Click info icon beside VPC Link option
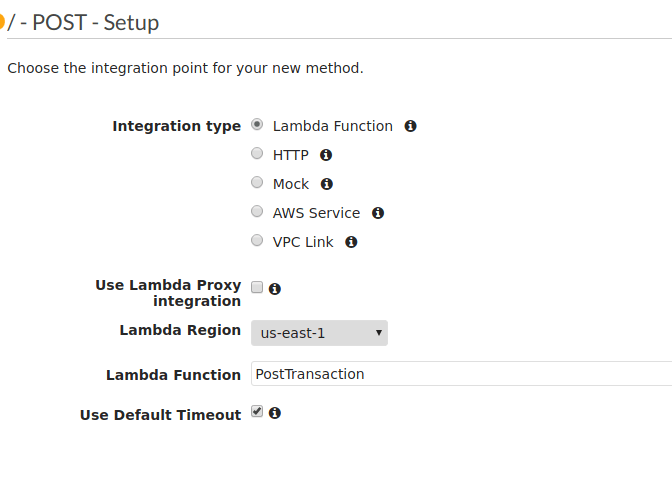This screenshot has height=492, width=672. click(x=351, y=242)
